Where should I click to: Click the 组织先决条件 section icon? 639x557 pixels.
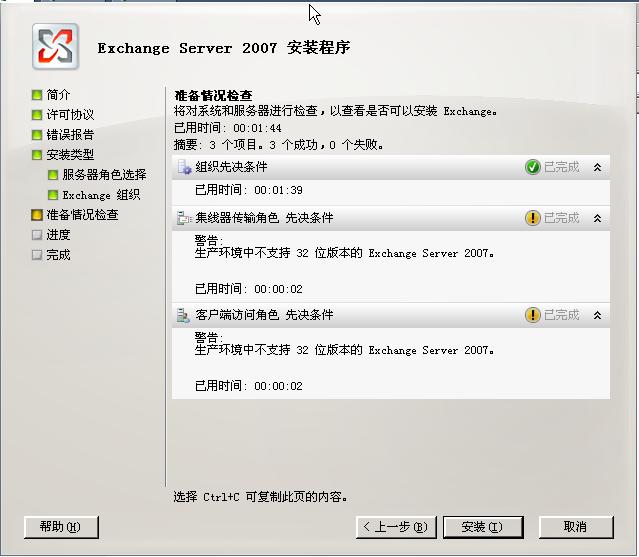184,167
